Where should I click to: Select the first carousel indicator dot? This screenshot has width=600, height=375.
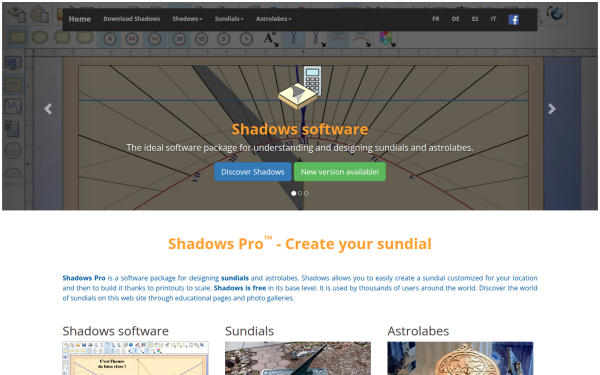[x=293, y=193]
